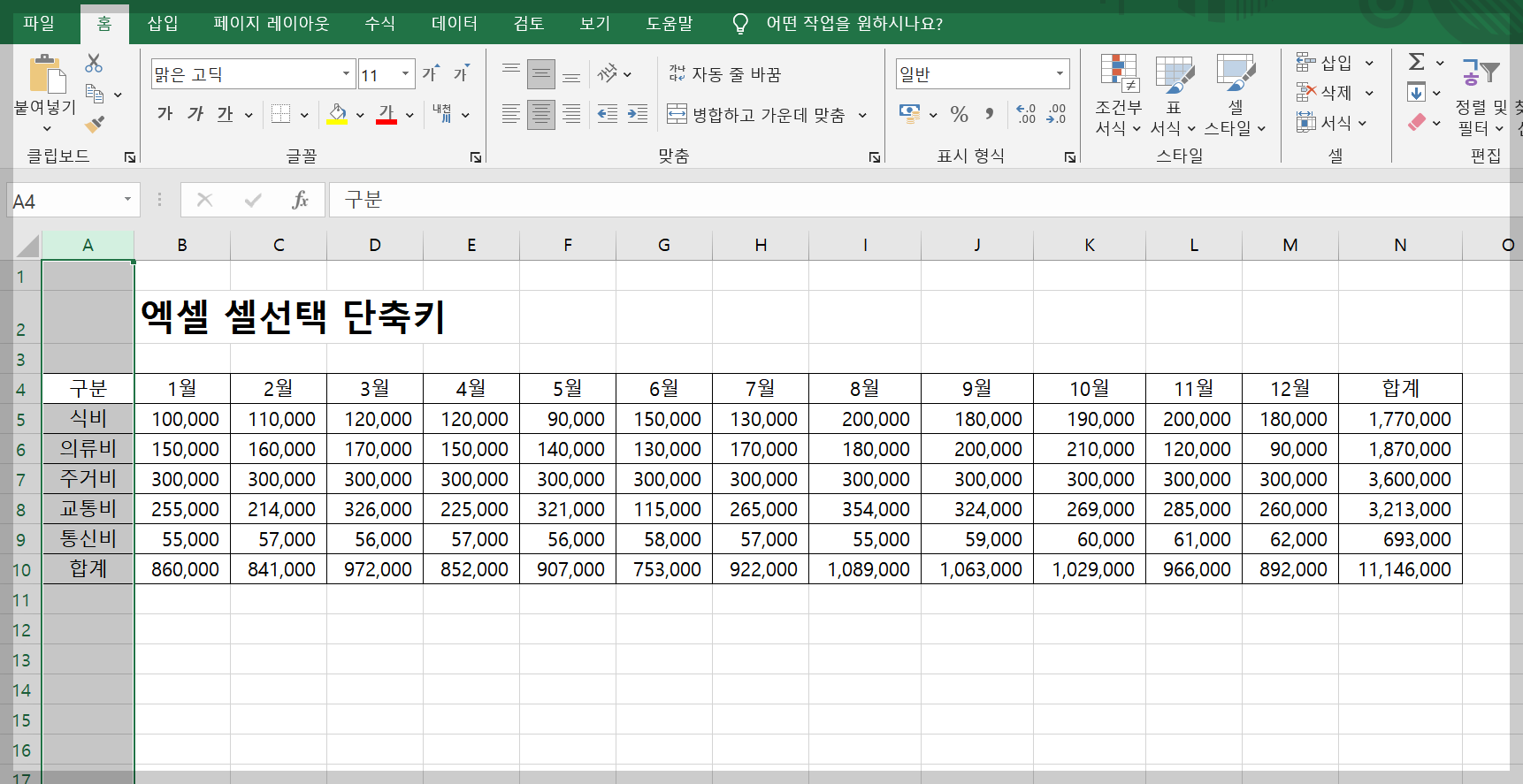The height and width of the screenshot is (784, 1523).
Task: Increase font size with larger 가 icon
Action: tap(431, 73)
